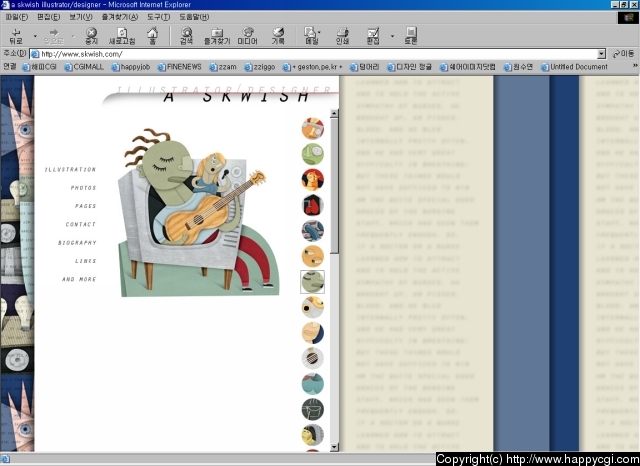Open the CONTACT section link
Image resolution: width=640 pixels, height=466 pixels.
click(x=81, y=224)
